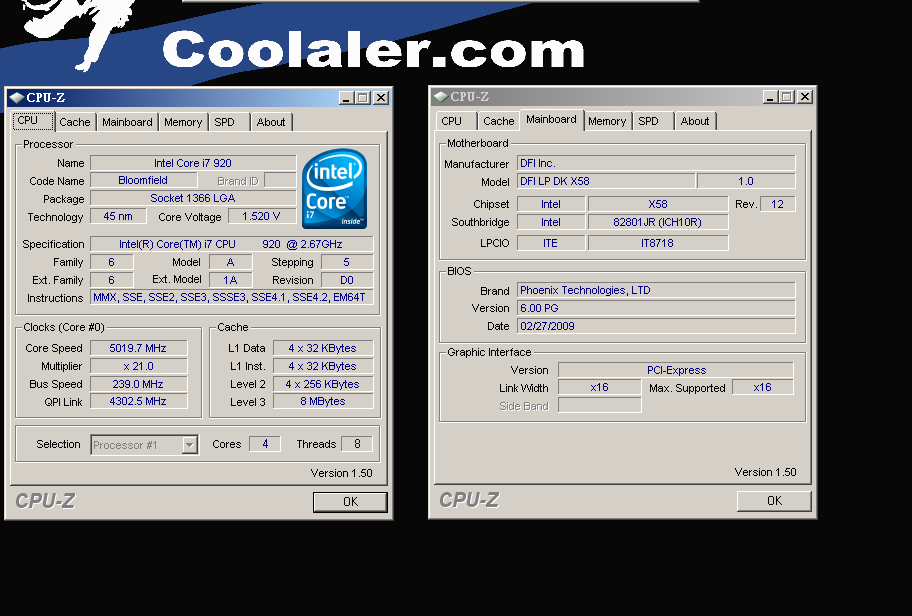Click the CPU-Z icon in left window title bar

17,98
